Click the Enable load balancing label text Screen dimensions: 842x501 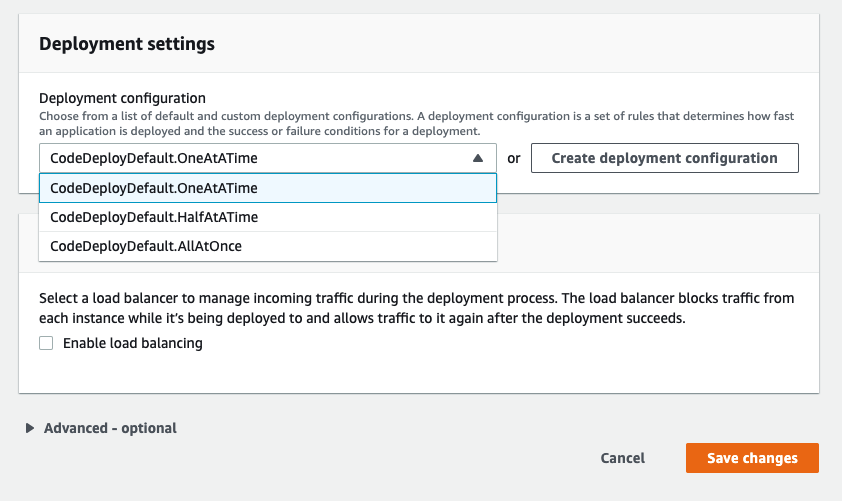pyautogui.click(x=133, y=343)
